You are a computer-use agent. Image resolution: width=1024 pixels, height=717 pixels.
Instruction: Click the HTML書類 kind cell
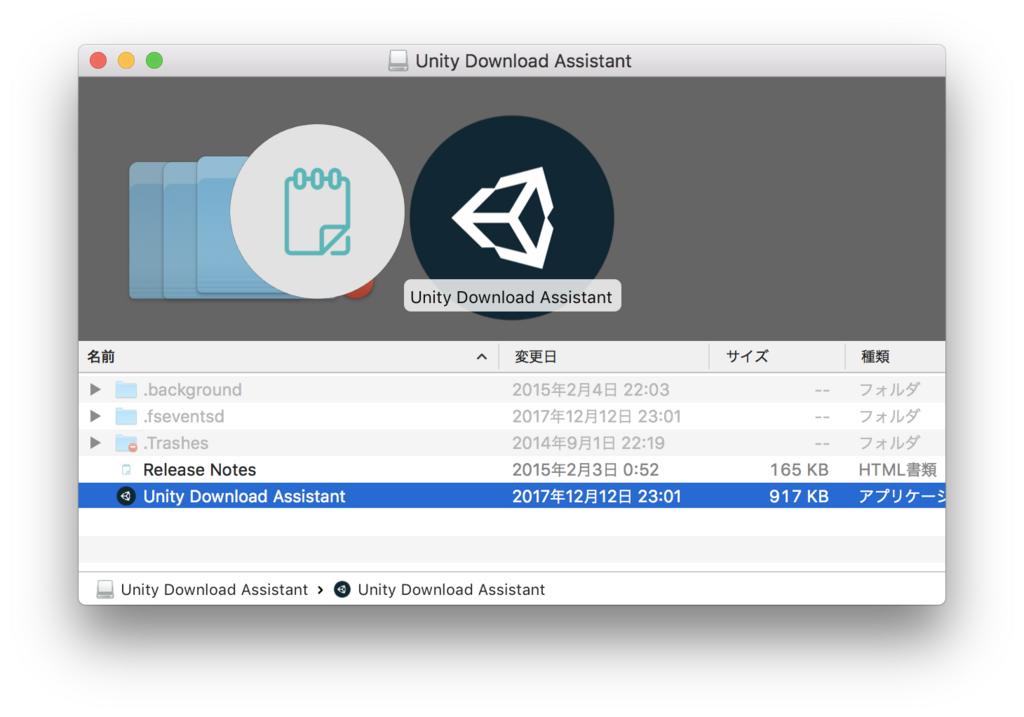897,470
